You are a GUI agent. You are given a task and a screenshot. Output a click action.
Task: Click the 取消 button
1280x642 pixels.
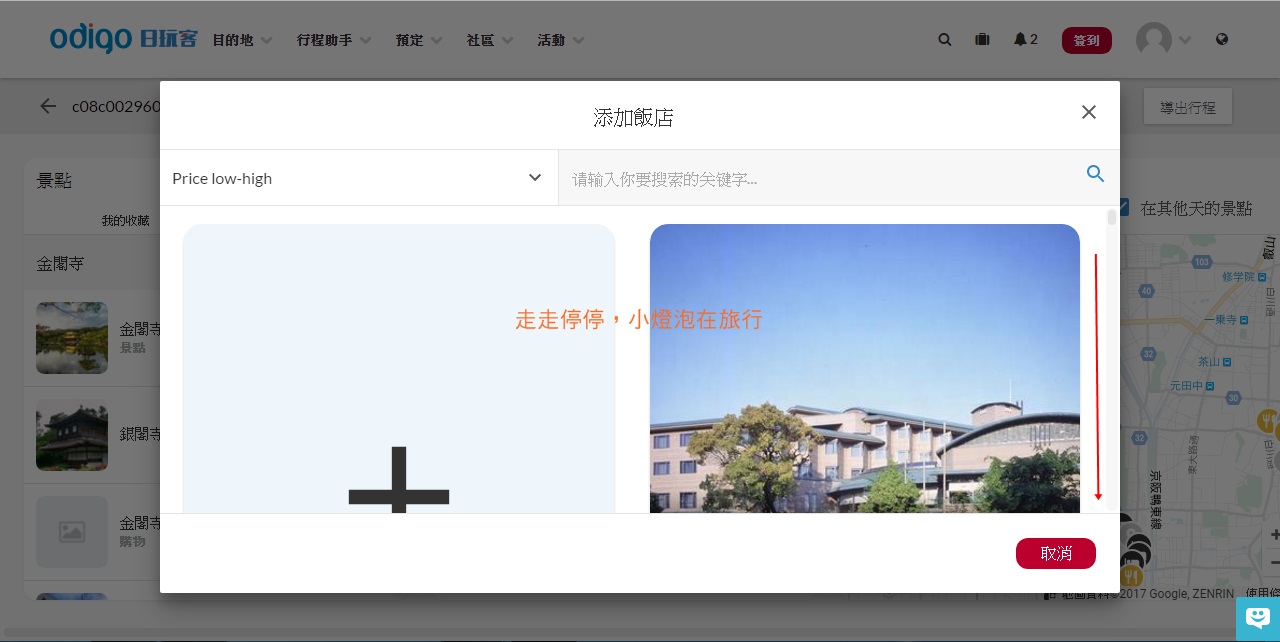click(x=1056, y=553)
